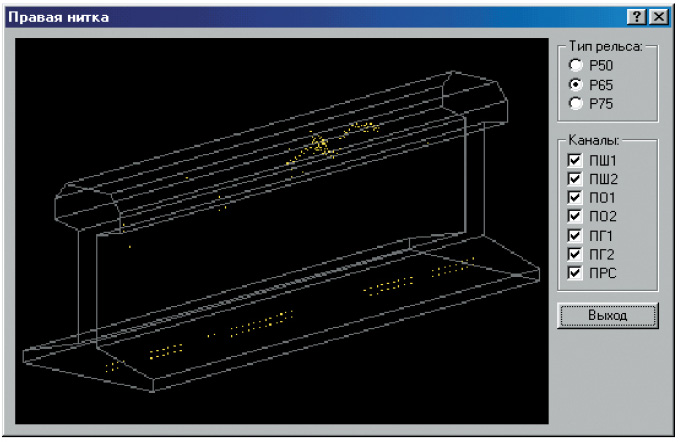Screen dimensions: 680x442
Task: Uncheck the ПГ1 channel
Action: coord(575,236)
